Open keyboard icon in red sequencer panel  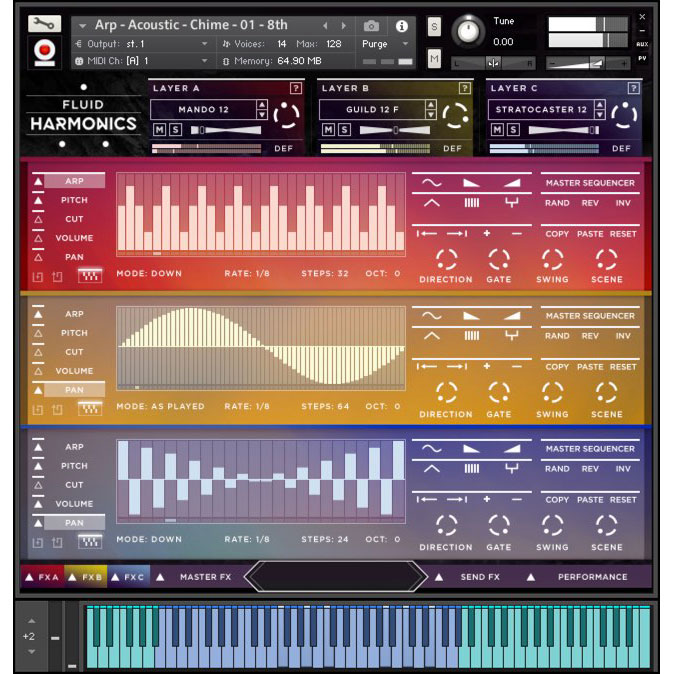(90, 276)
